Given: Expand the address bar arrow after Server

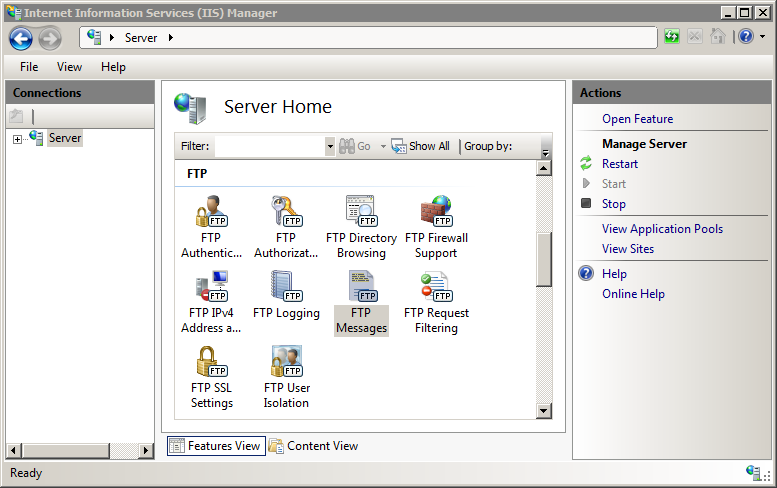Looking at the screenshot, I should click(x=171, y=37).
